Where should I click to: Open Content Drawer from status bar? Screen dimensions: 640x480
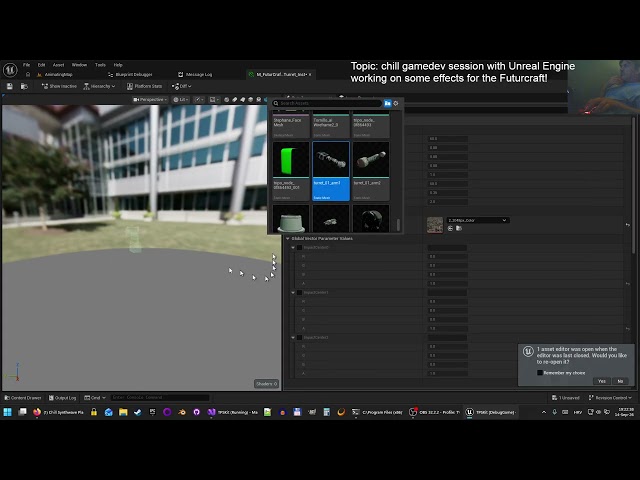[23, 398]
